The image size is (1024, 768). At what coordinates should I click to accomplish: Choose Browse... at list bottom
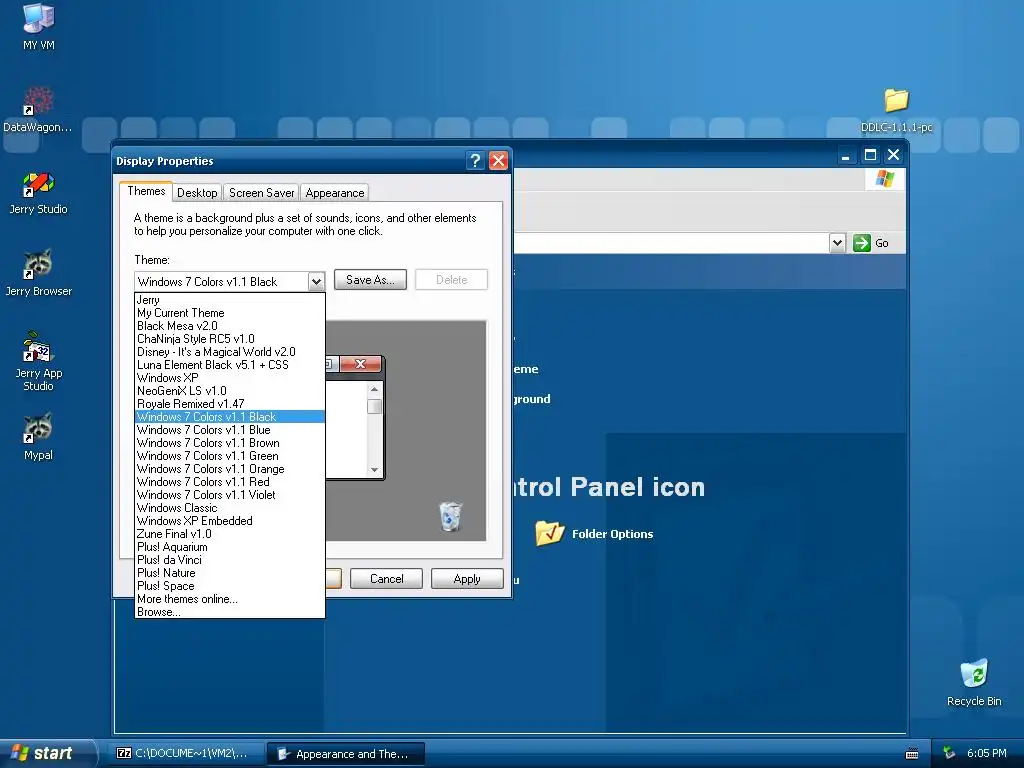tap(230, 612)
